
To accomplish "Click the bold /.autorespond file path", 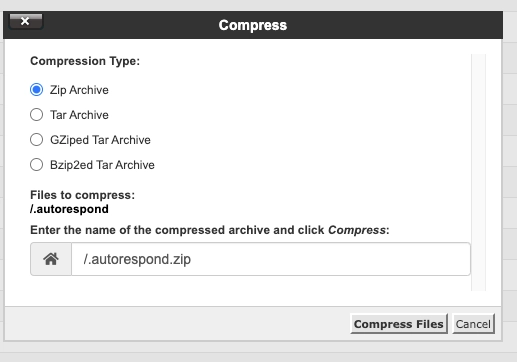I will pyautogui.click(x=69, y=209).
